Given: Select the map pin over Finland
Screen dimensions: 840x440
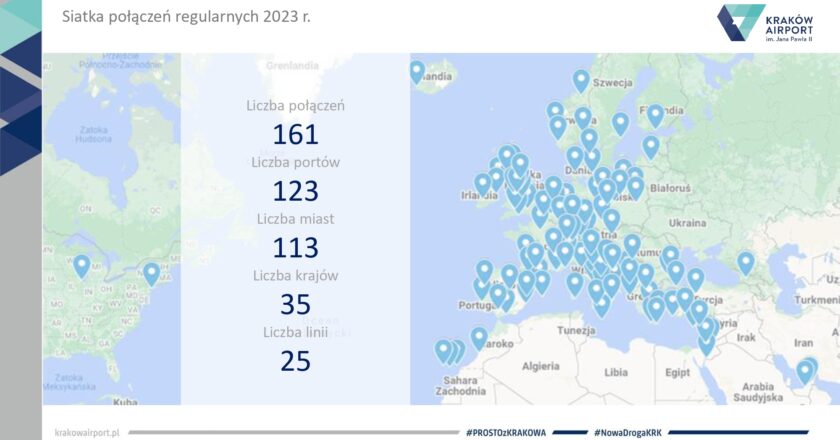Looking at the screenshot, I should tap(655, 115).
